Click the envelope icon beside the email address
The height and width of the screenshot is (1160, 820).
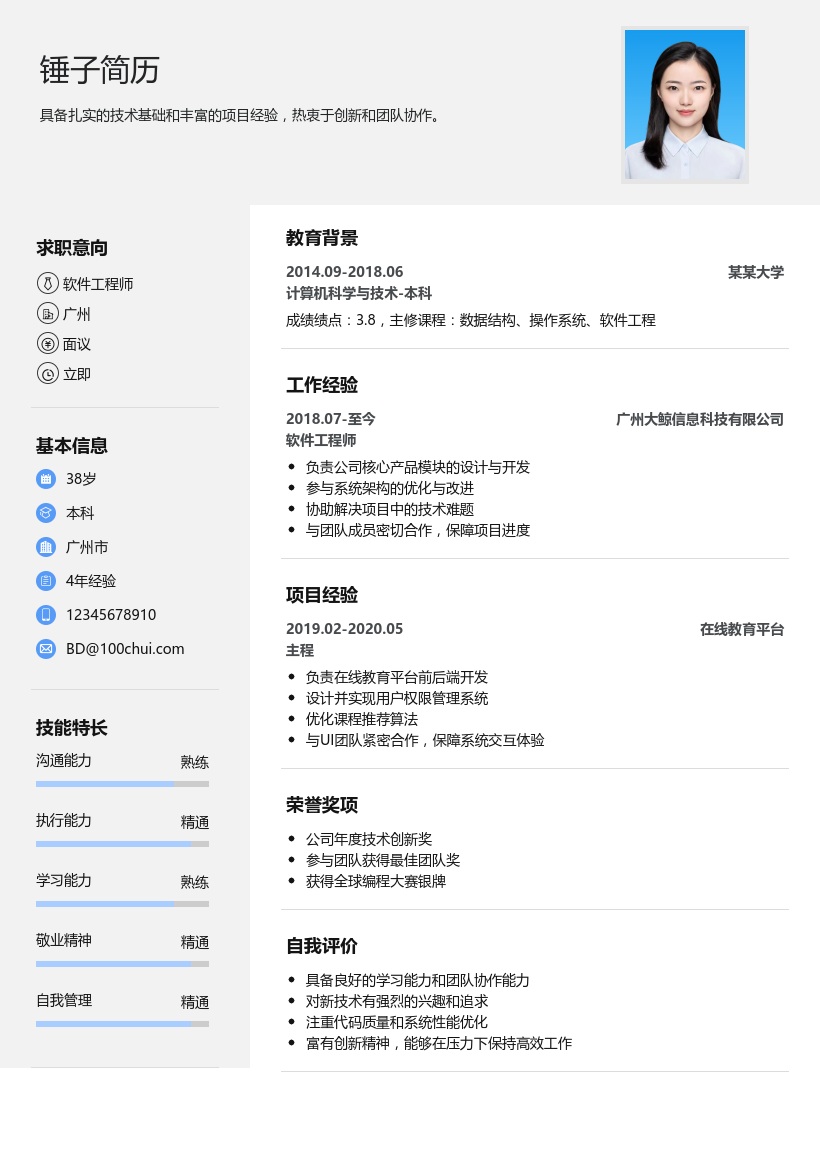click(x=46, y=649)
